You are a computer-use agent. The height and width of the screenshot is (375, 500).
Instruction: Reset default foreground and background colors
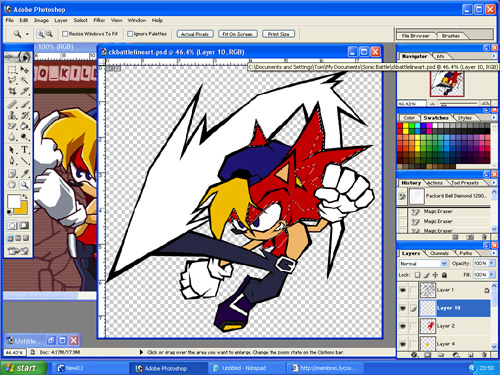point(9,212)
